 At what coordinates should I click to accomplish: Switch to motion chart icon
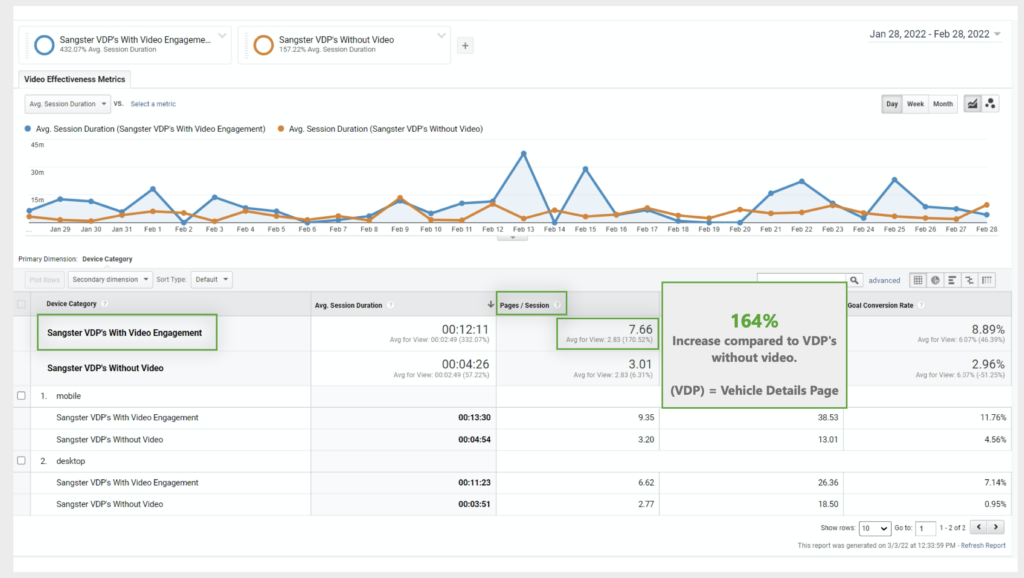pyautogui.click(x=991, y=104)
